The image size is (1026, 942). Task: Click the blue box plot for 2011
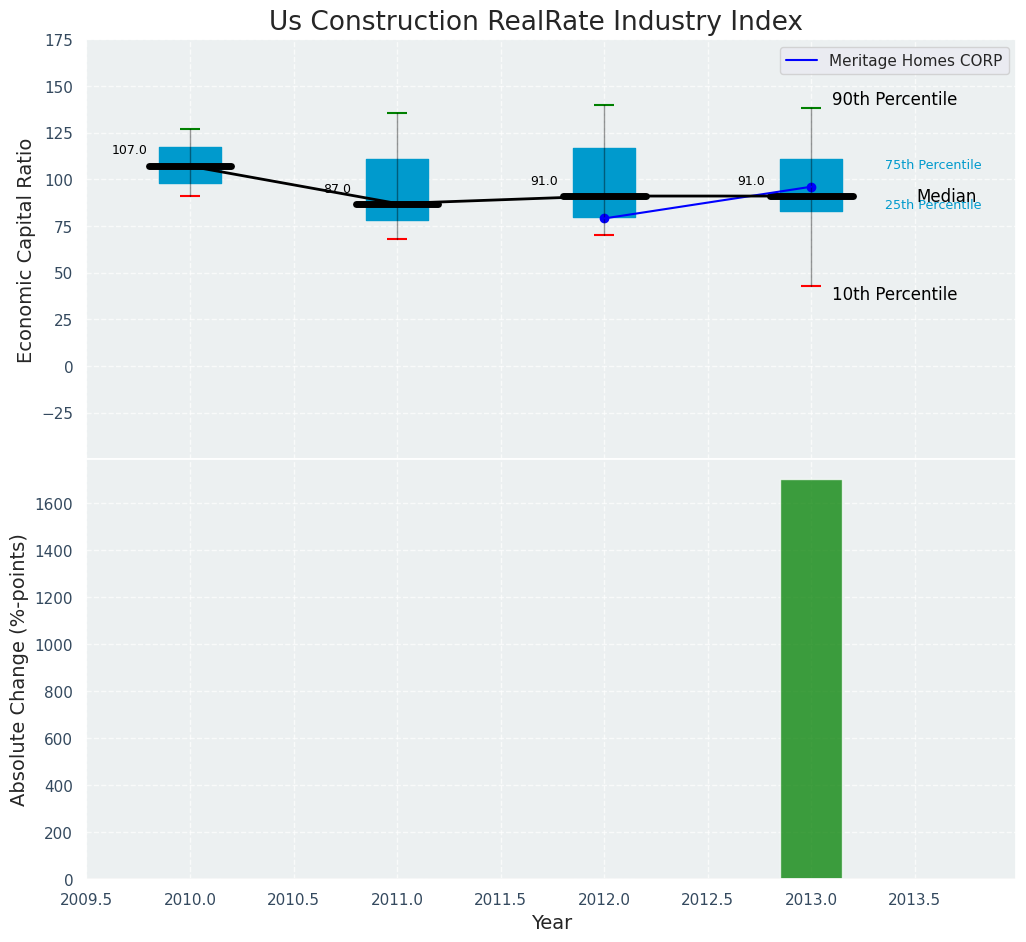tap(397, 190)
